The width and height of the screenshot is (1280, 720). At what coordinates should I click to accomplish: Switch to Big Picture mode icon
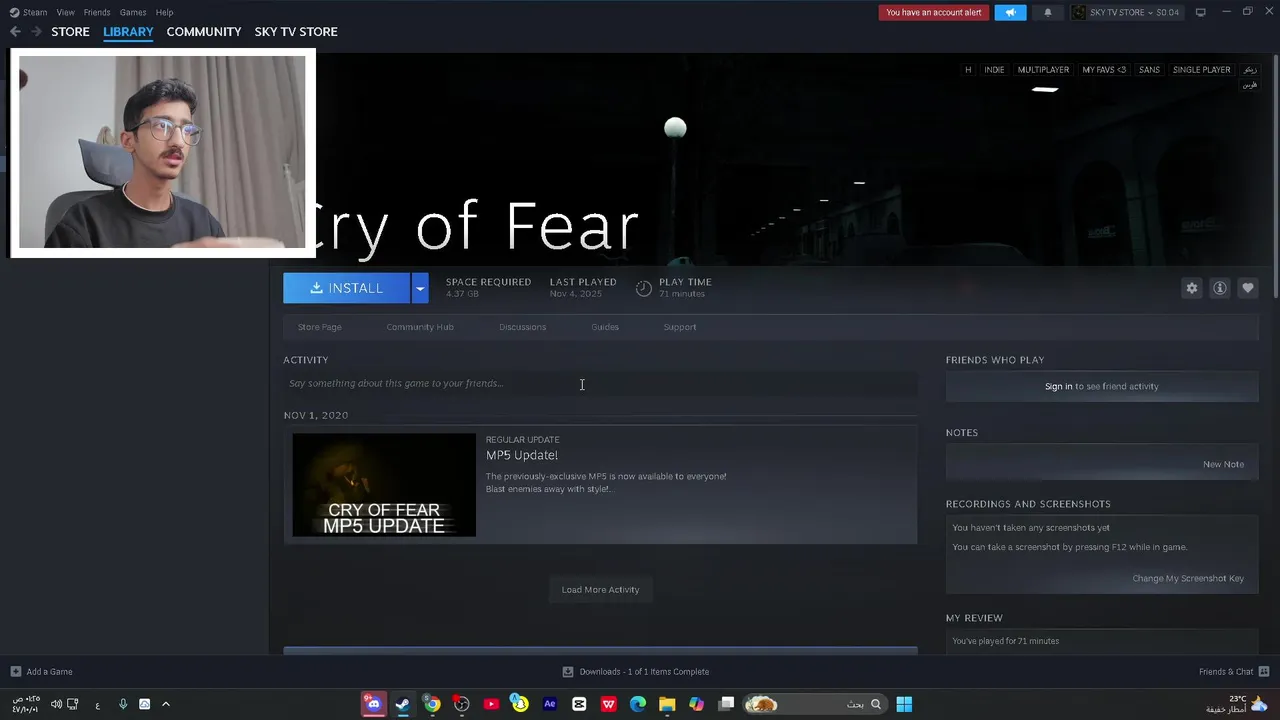pos(1200,12)
